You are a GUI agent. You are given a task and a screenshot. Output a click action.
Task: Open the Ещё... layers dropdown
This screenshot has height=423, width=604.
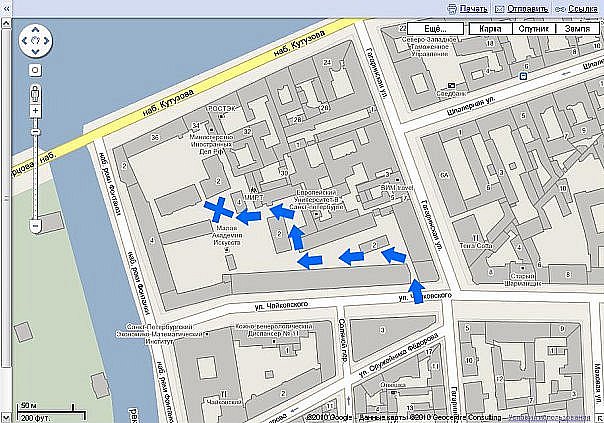[435, 29]
